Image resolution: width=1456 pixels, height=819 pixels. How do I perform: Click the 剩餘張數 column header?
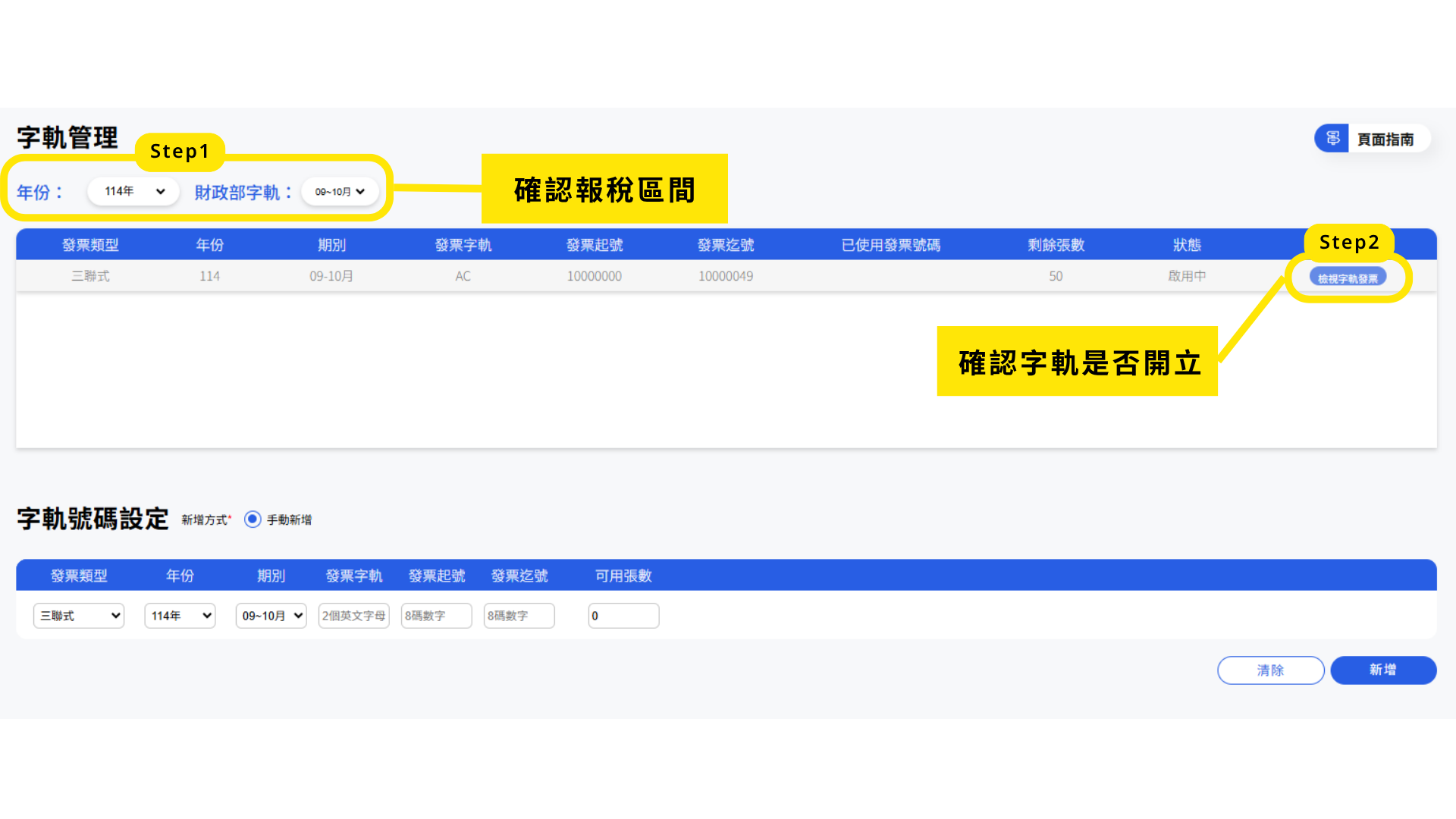(x=1056, y=245)
